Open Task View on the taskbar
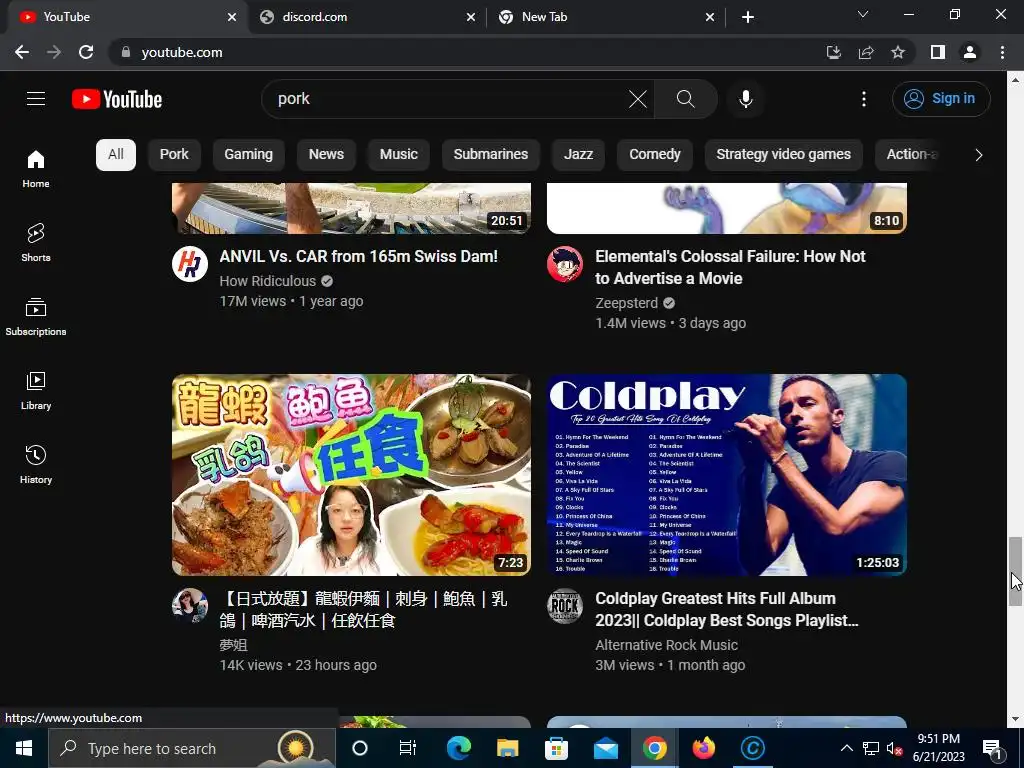 [x=408, y=748]
